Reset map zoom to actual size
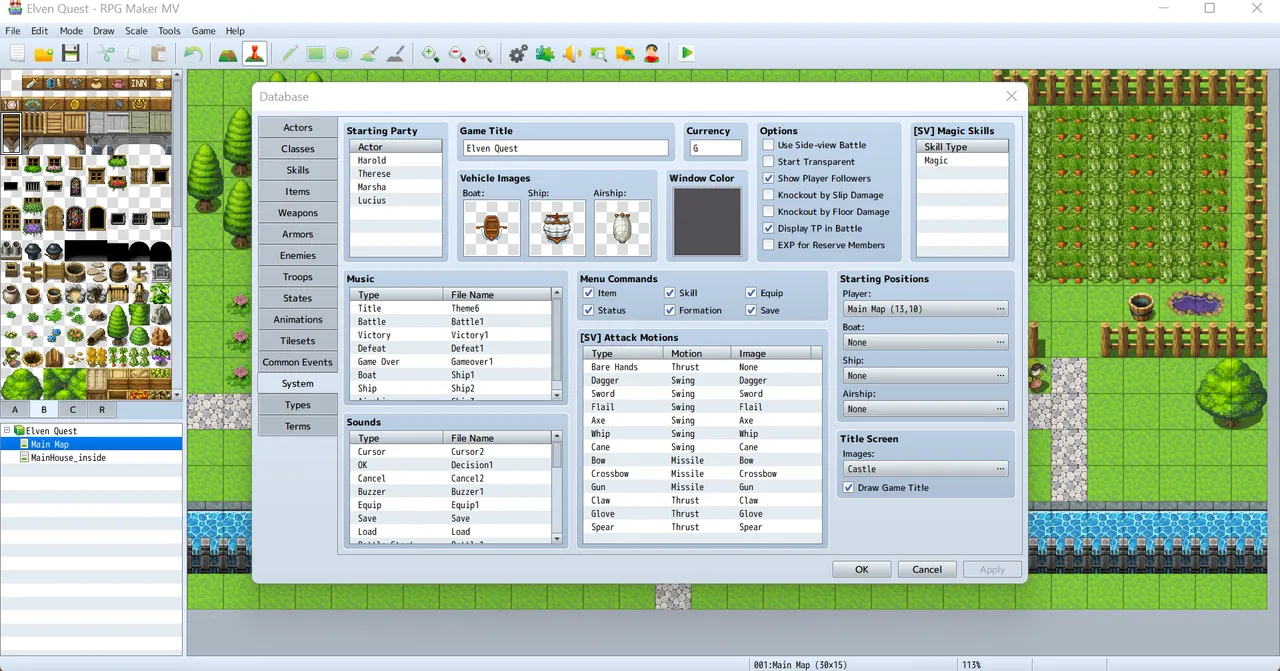Viewport: 1280px width, 671px height. coord(484,54)
